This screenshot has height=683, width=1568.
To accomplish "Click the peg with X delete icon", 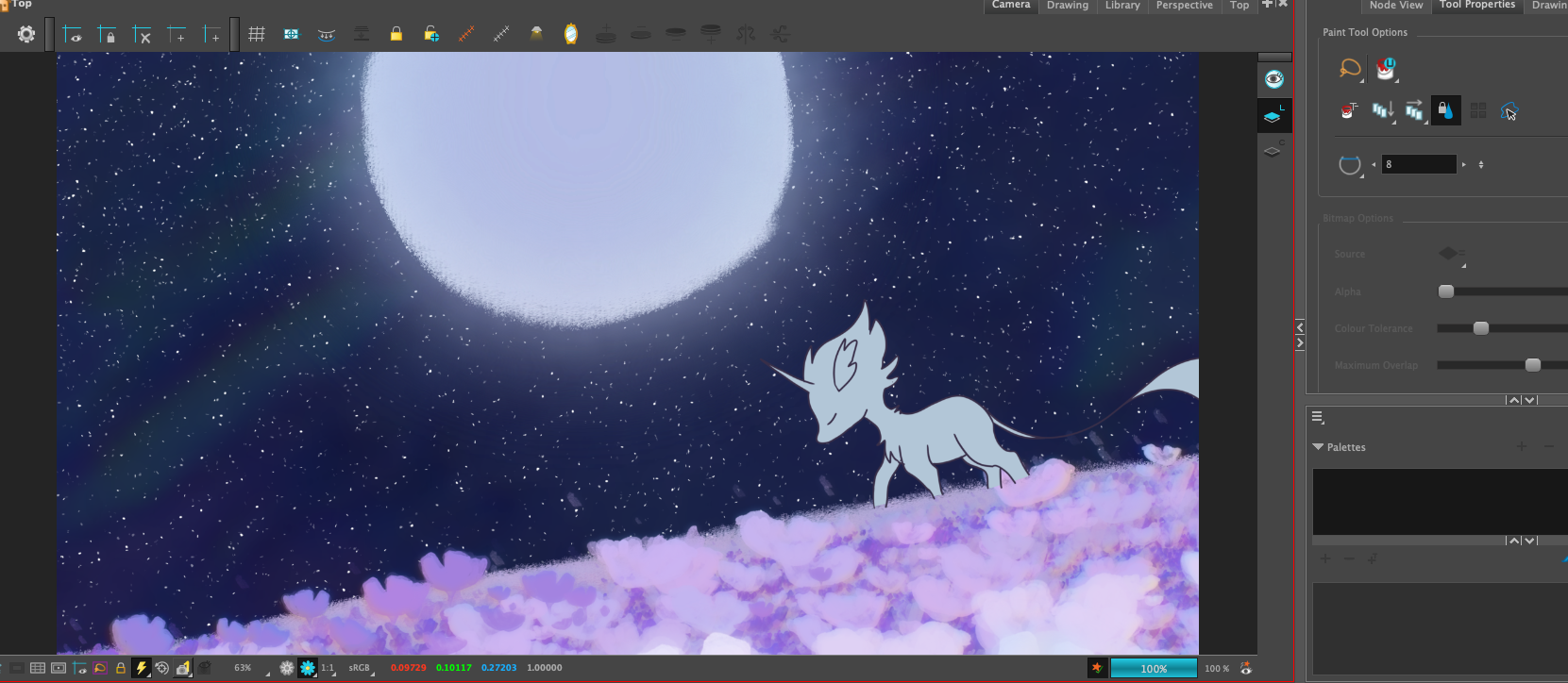I will pos(142,35).
